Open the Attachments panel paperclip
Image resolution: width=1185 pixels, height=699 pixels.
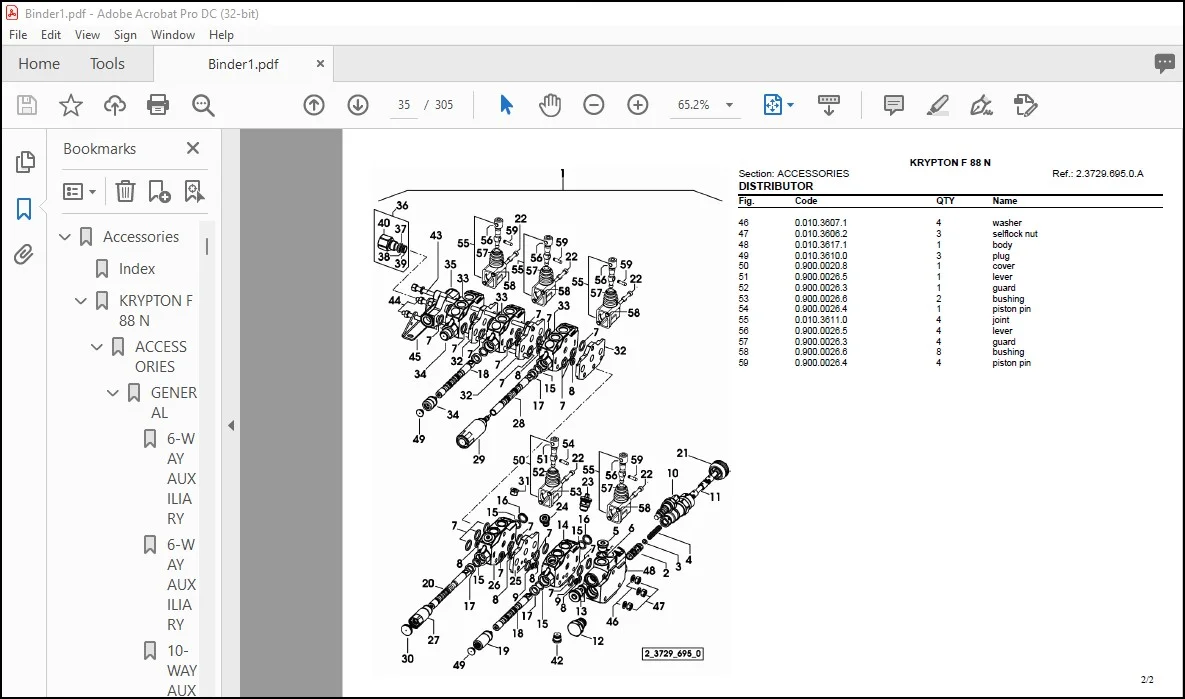(24, 255)
